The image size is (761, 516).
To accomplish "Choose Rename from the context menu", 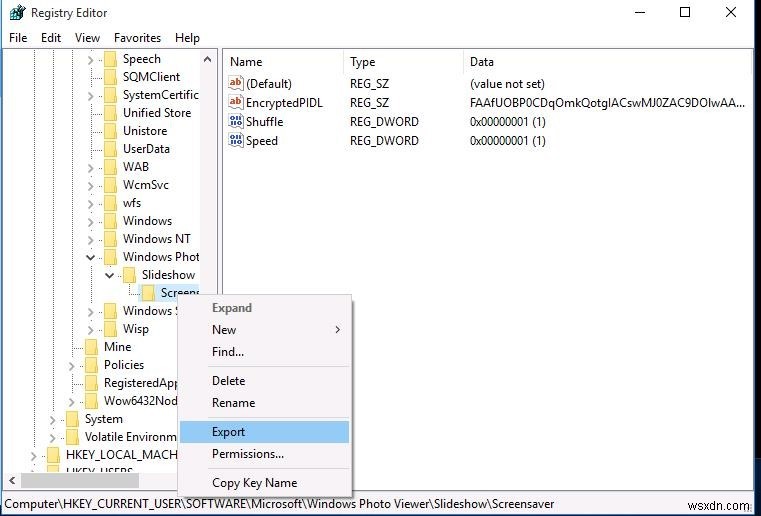I will 265,402.
